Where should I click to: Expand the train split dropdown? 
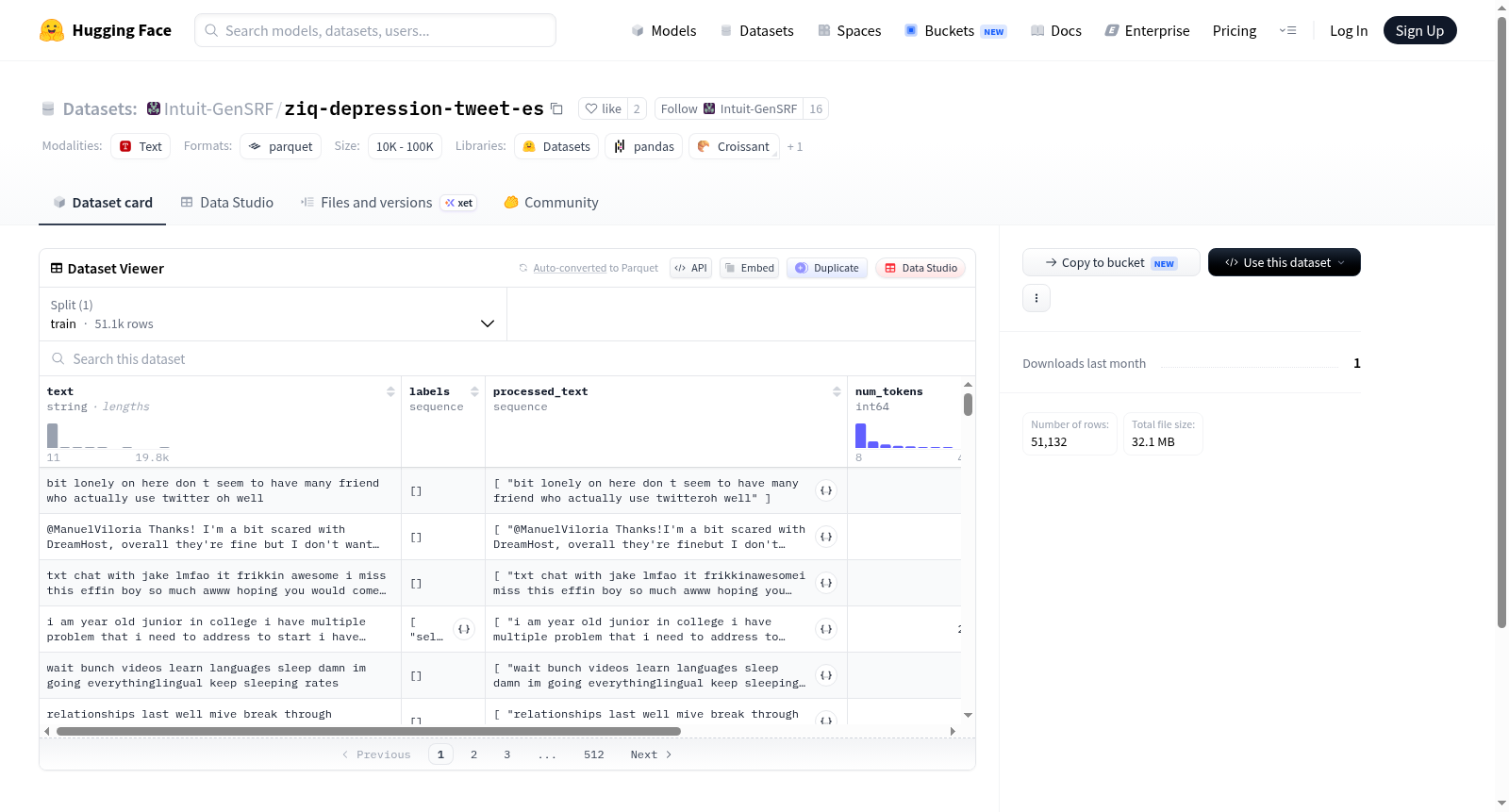tap(273, 314)
